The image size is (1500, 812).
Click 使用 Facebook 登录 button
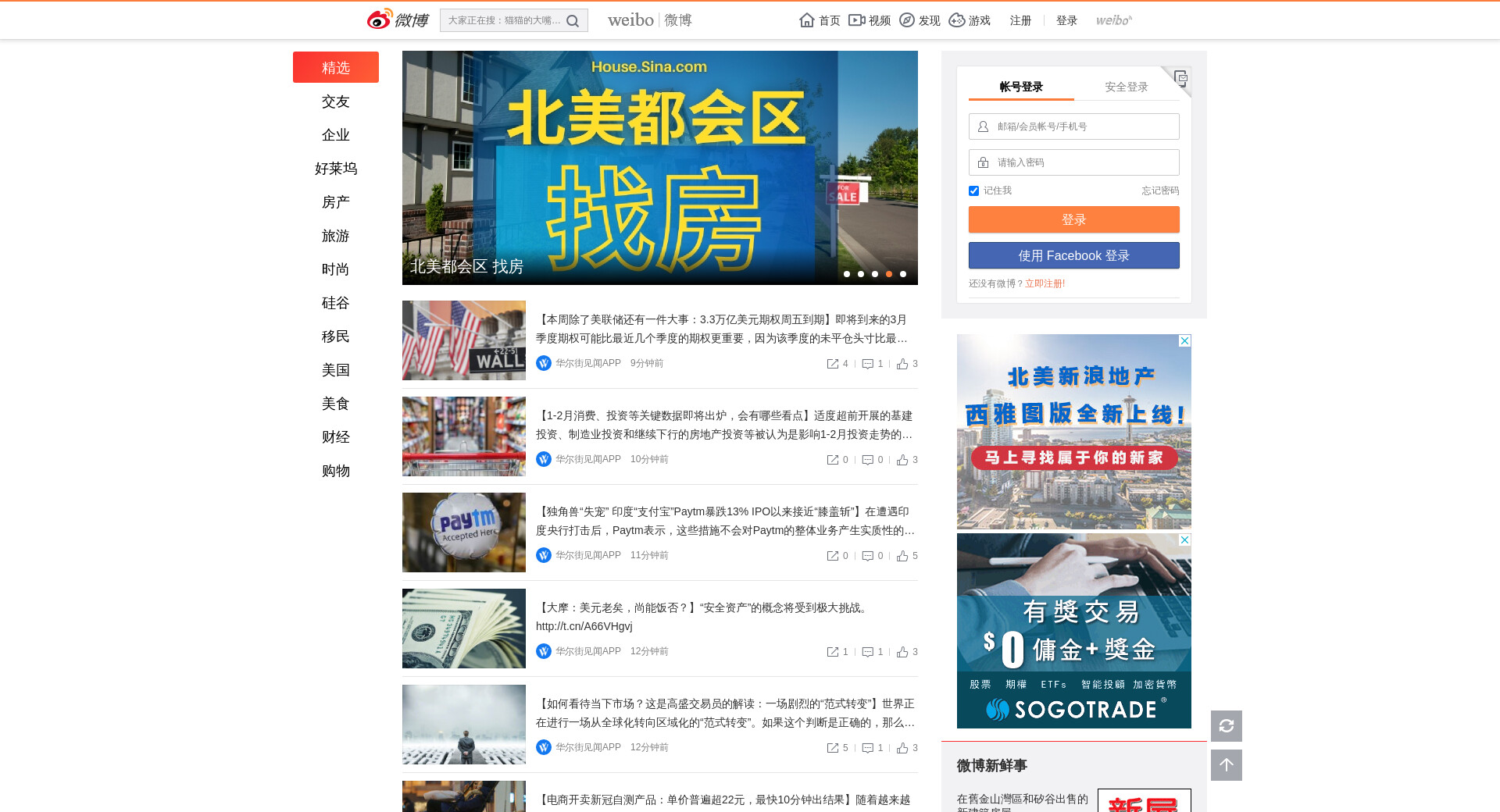(x=1074, y=255)
